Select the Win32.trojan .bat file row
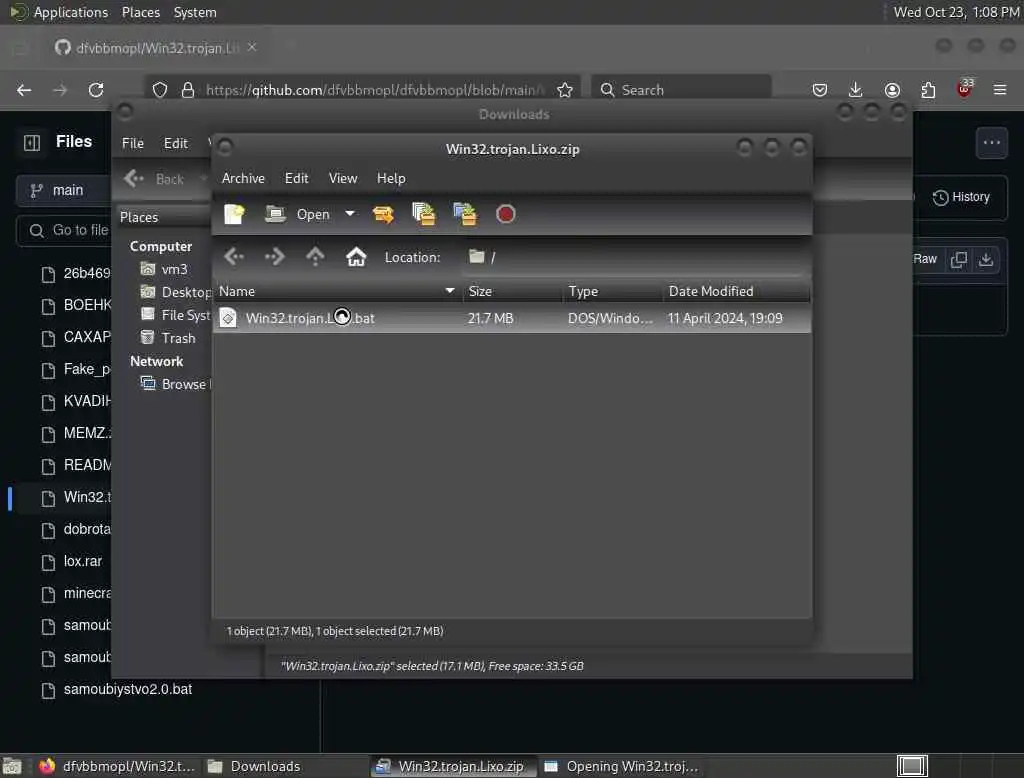The width and height of the screenshot is (1024, 778). coord(512,318)
